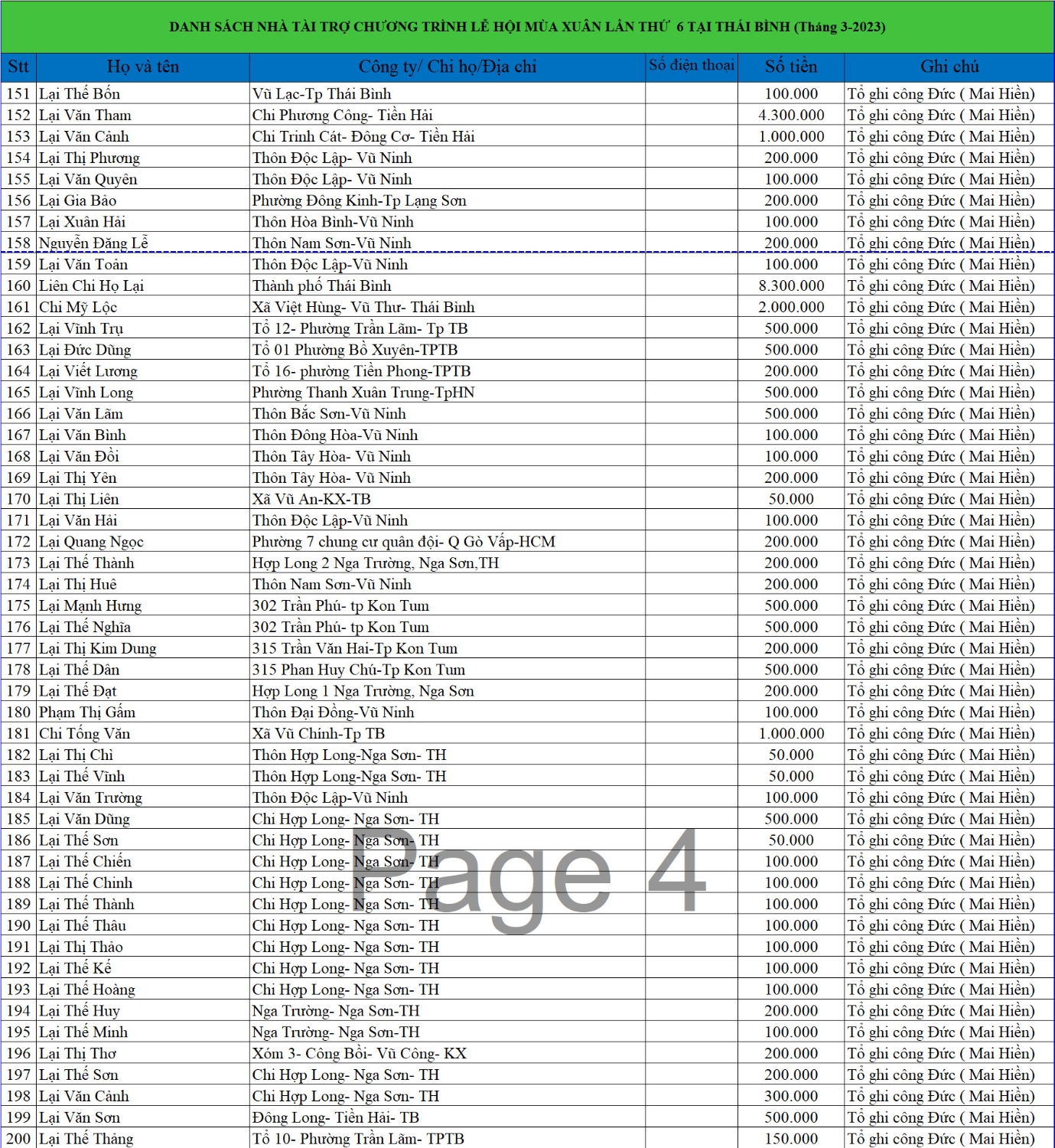Click the name 'Phạm Thị Gấm'
The image size is (1055, 1148).
click(87, 713)
